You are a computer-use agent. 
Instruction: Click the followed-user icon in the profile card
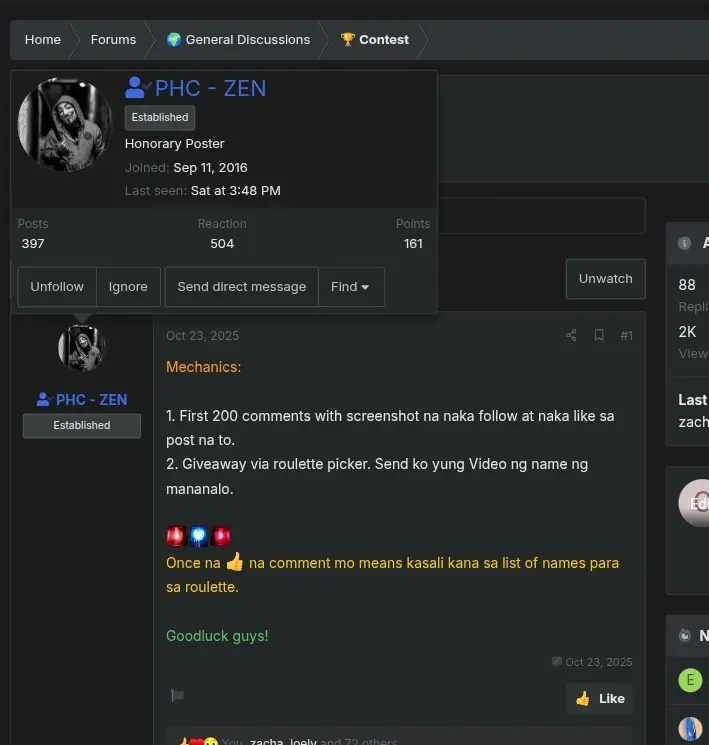click(137, 88)
